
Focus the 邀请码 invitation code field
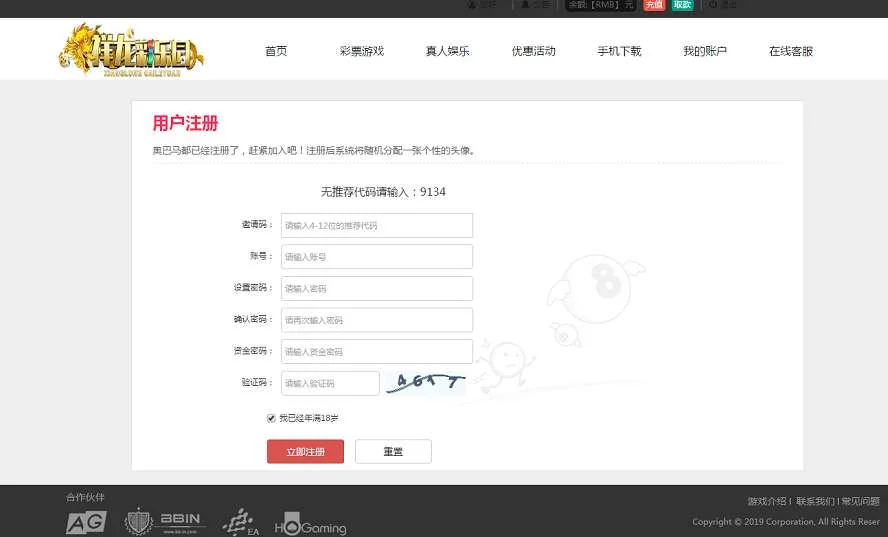tap(376, 226)
